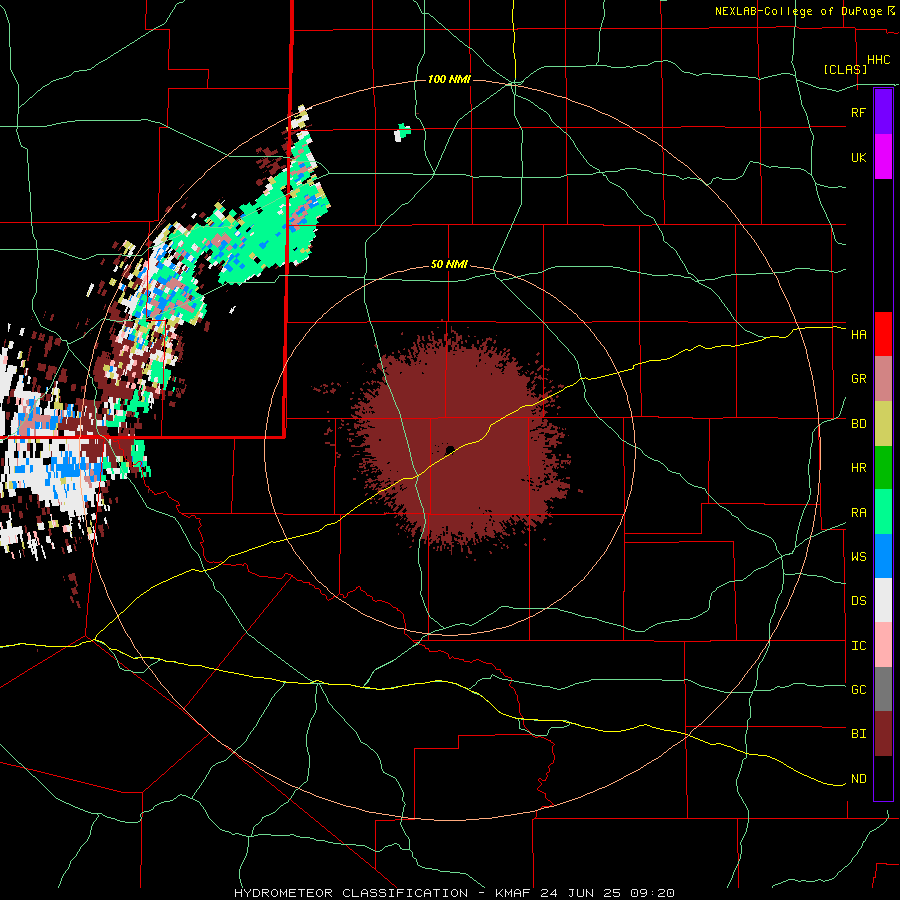Click the DS white legend swatch
The image size is (900, 900).
(x=883, y=600)
